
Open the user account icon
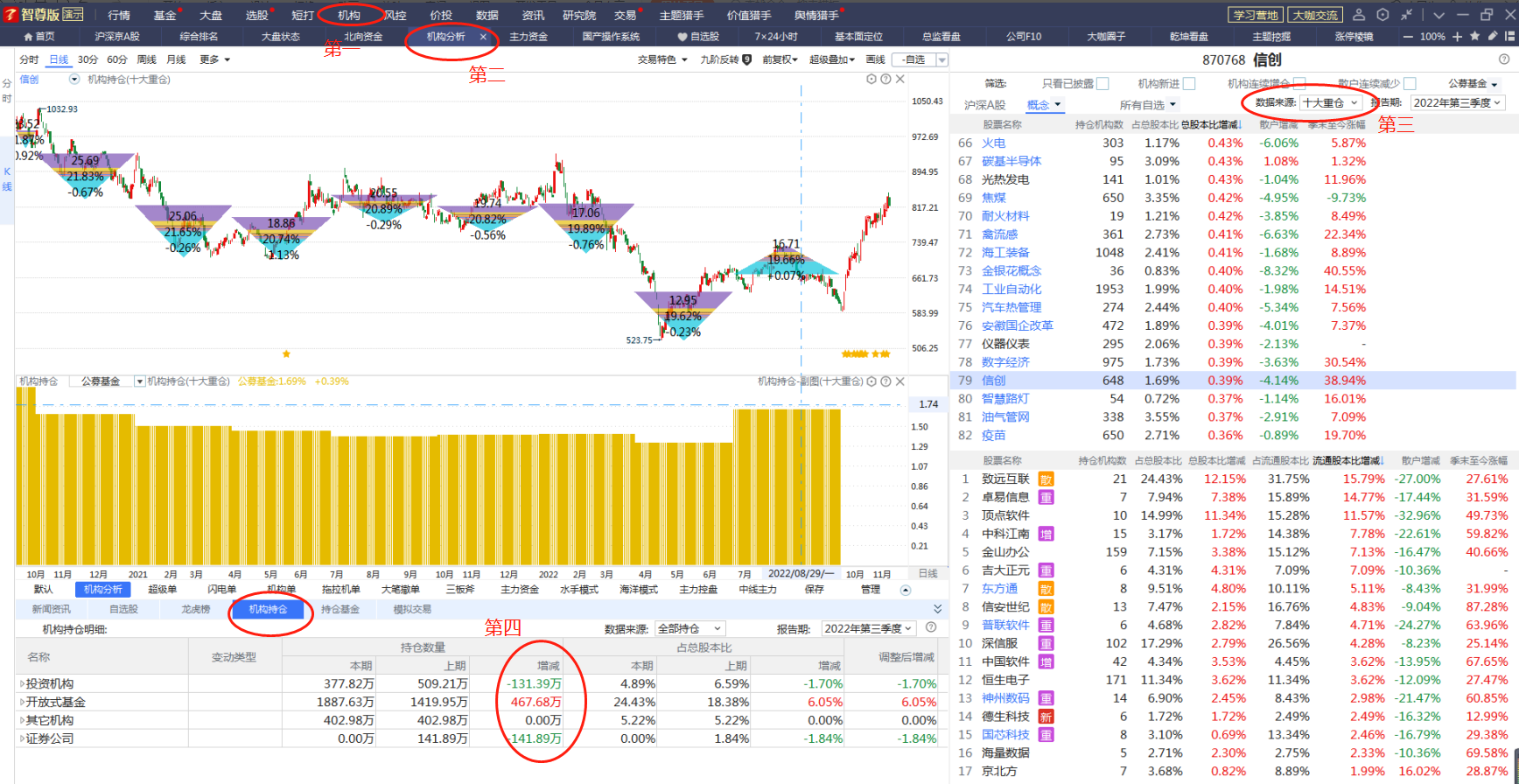(1359, 15)
